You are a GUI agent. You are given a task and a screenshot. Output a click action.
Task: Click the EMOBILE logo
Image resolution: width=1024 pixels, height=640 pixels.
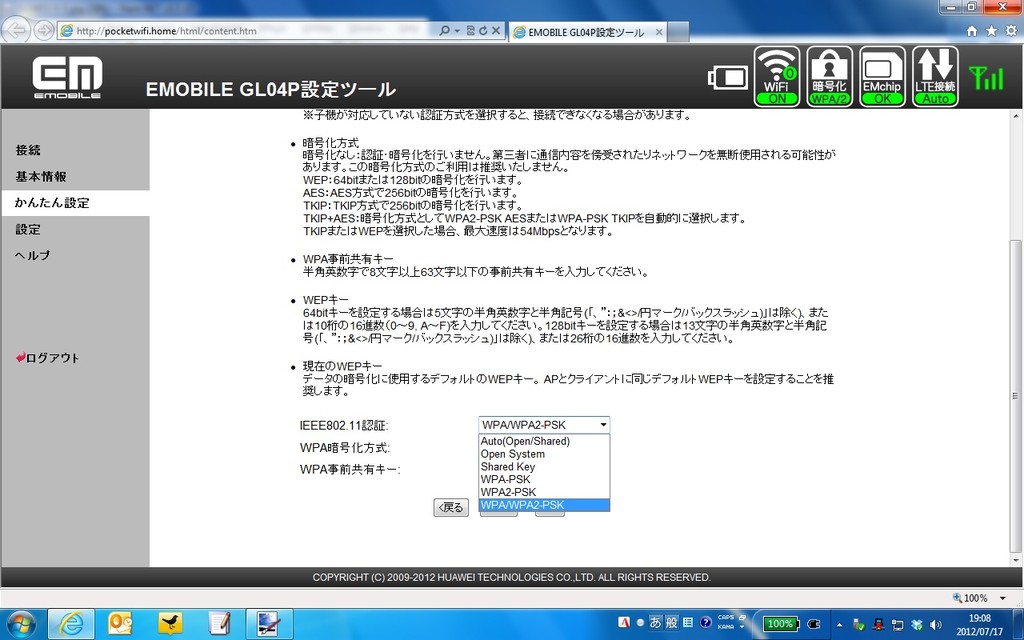67,77
